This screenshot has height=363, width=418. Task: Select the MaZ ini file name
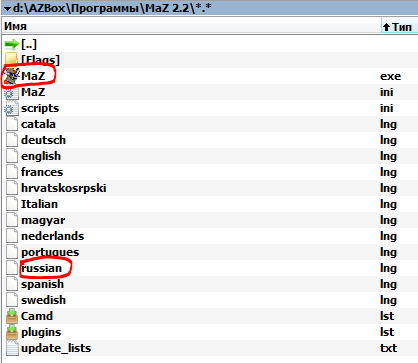pyautogui.click(x=33, y=92)
